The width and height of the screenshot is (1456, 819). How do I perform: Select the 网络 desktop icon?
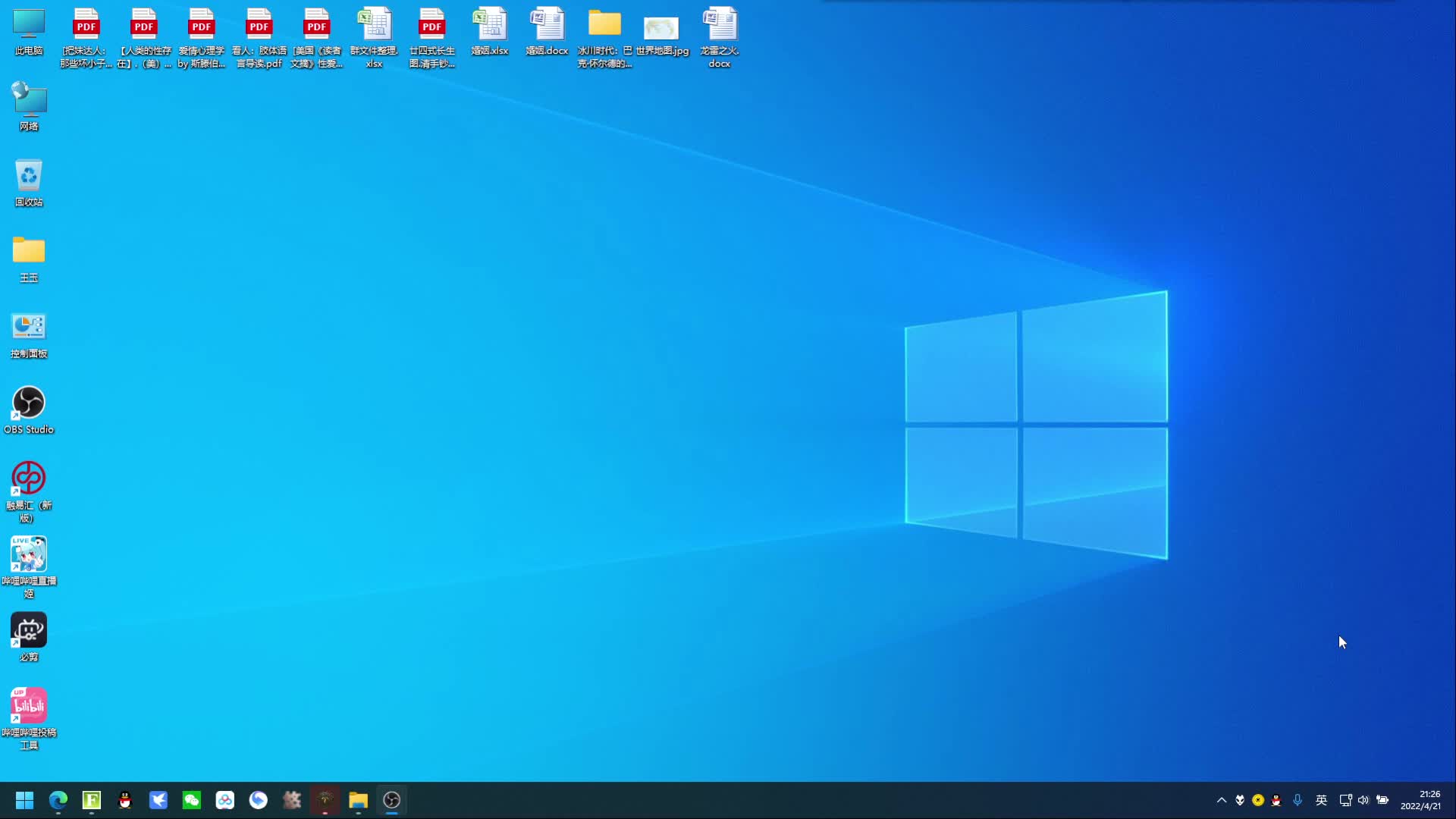click(x=29, y=107)
